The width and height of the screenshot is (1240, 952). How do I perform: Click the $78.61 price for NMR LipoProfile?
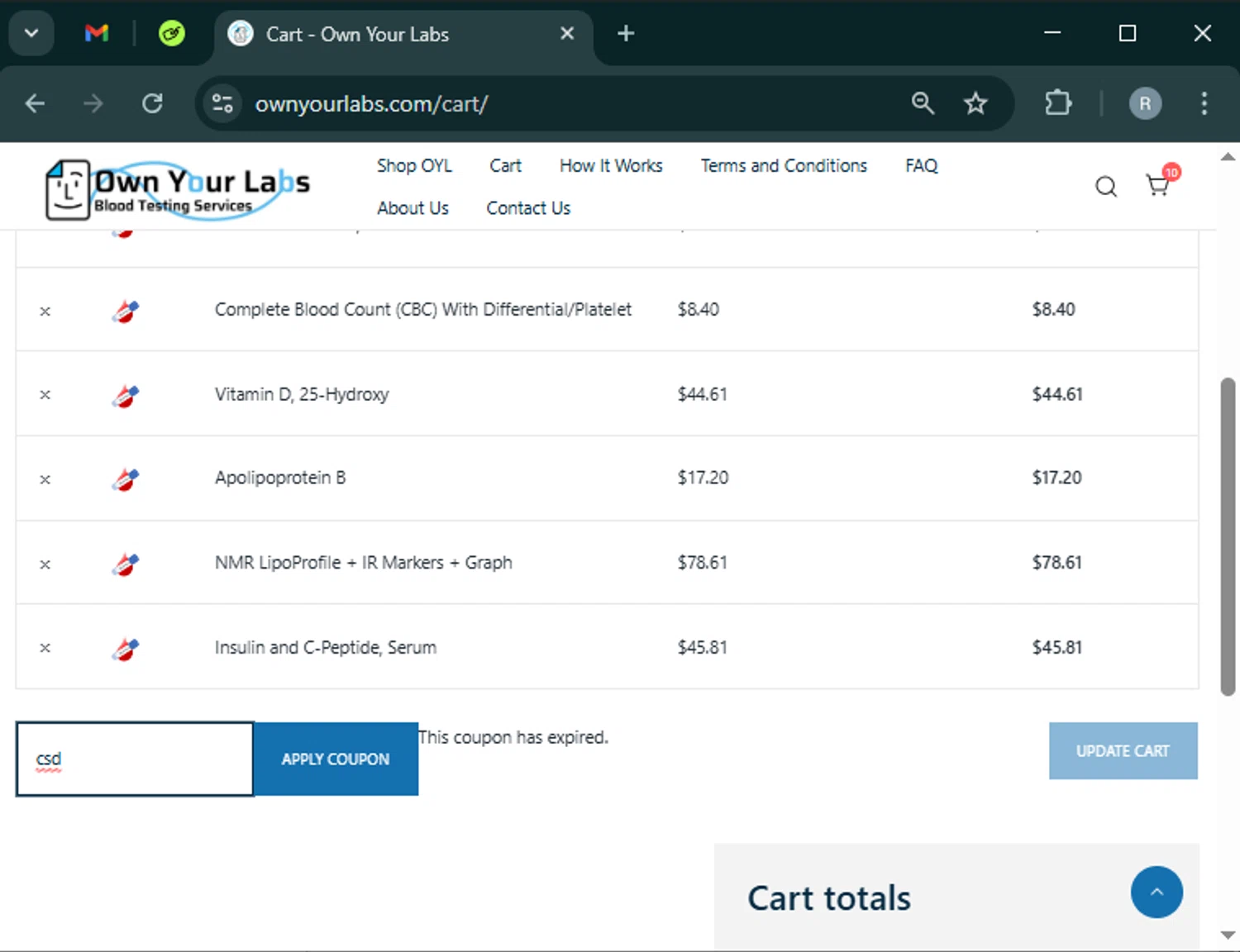(x=703, y=563)
